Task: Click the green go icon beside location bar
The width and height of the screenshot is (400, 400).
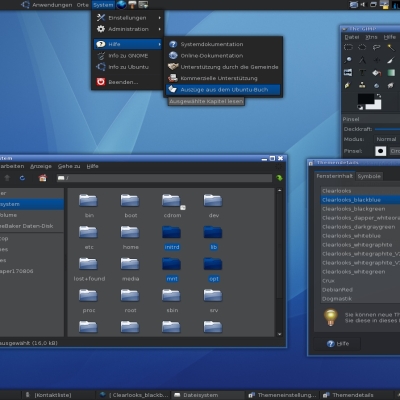Action: pos(279,178)
